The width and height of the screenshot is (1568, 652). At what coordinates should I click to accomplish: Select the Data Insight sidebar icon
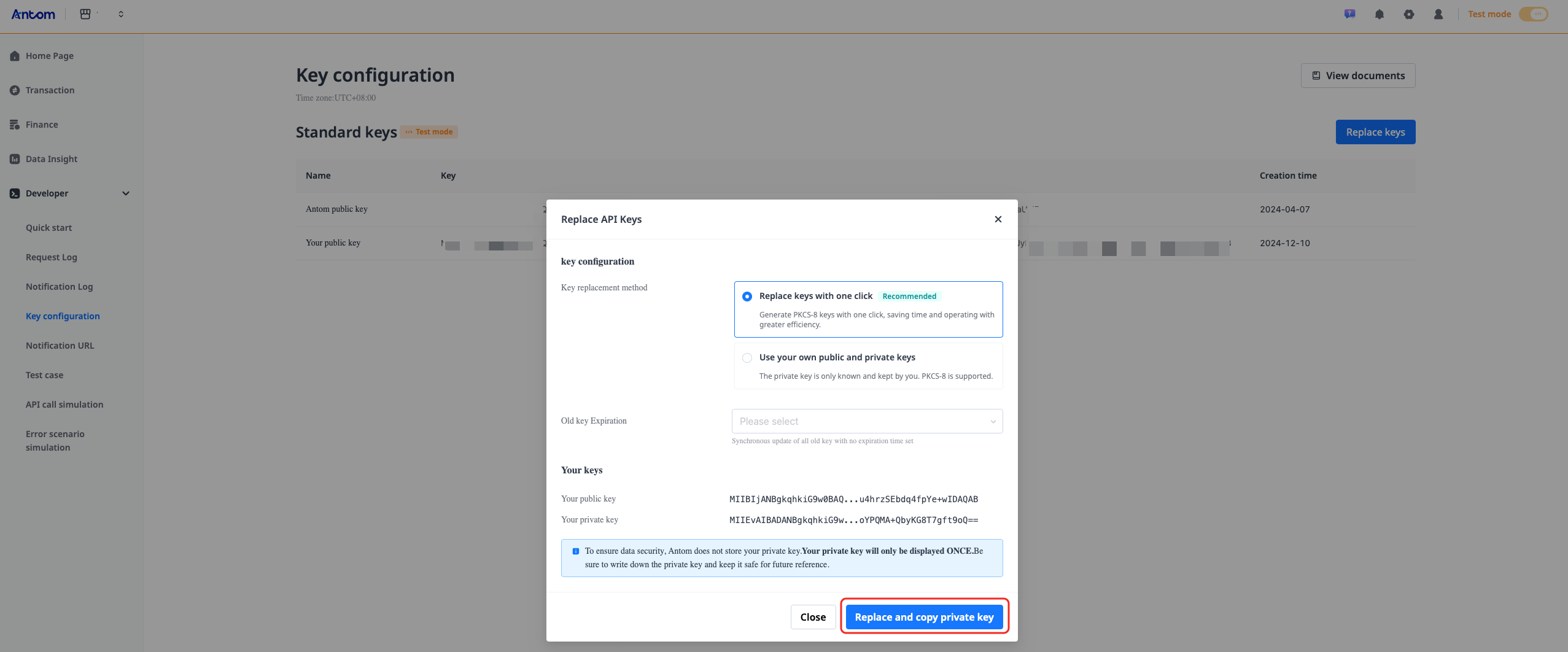click(x=15, y=158)
